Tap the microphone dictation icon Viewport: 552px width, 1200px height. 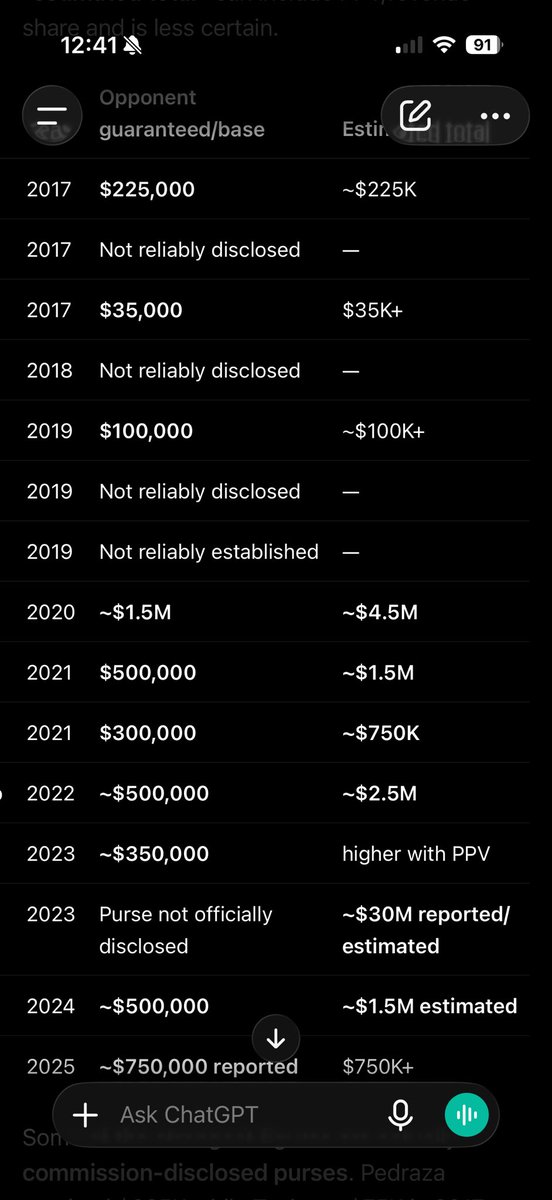pyautogui.click(x=400, y=1114)
